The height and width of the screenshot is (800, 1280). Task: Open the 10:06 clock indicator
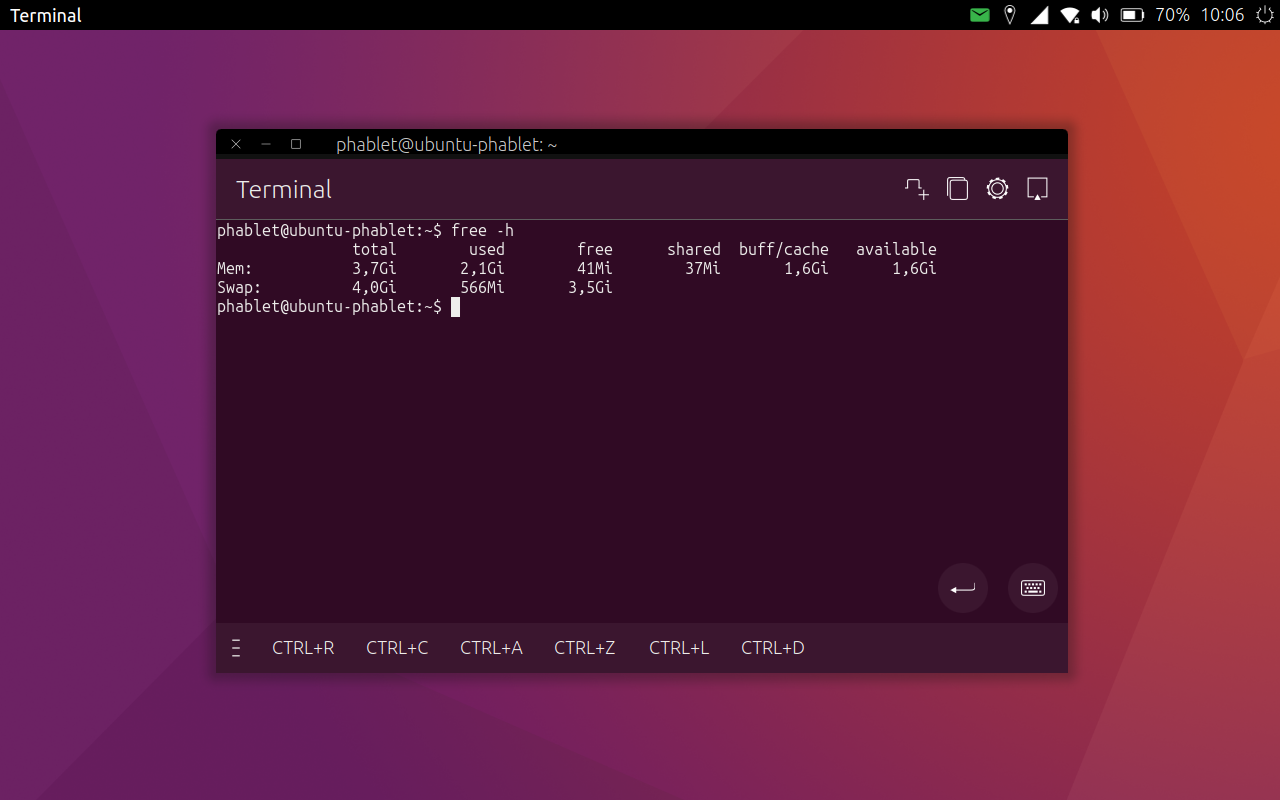[1222, 15]
